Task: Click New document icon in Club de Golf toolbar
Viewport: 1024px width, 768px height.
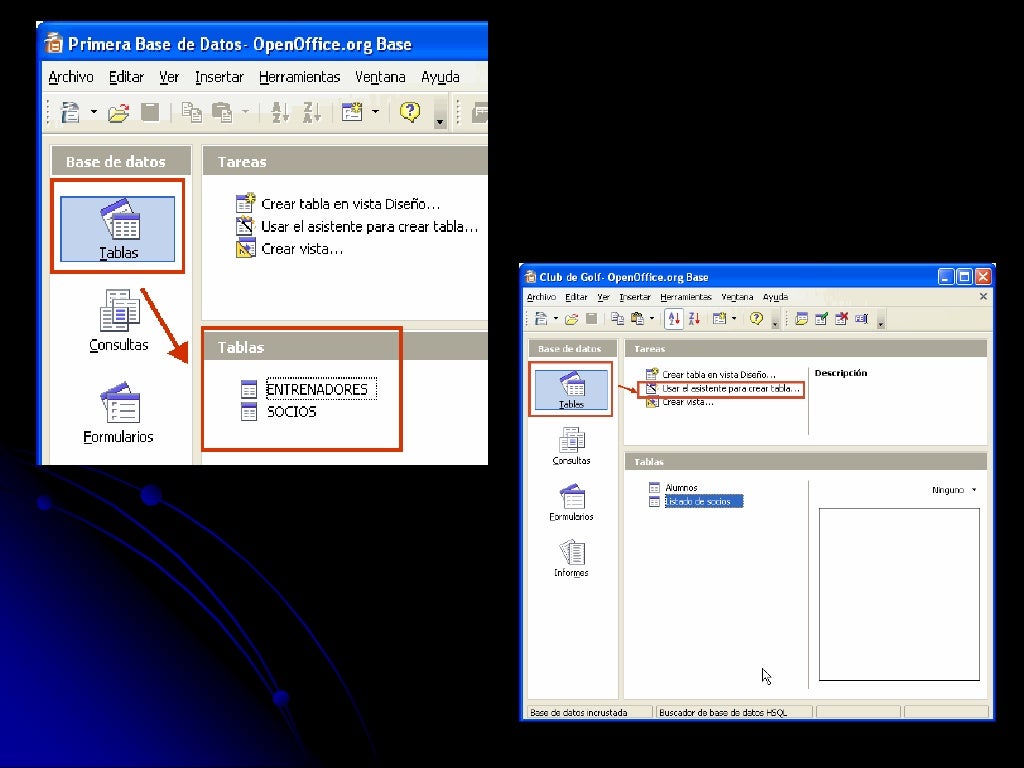Action: pyautogui.click(x=541, y=319)
